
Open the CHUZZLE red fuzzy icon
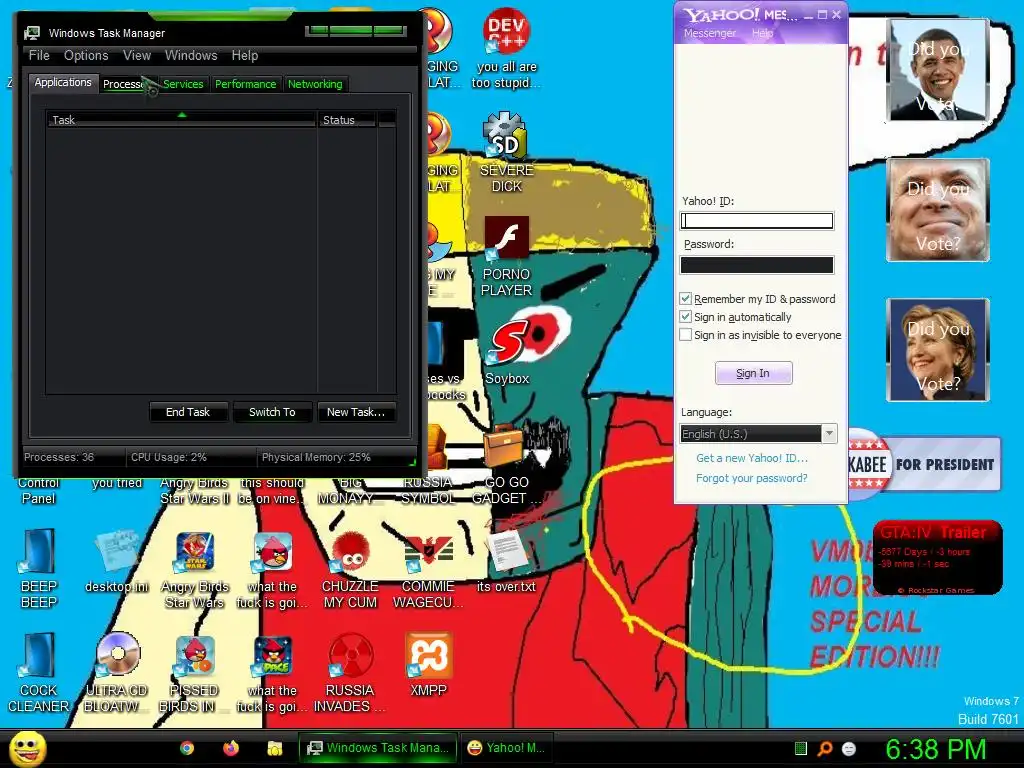pyautogui.click(x=350, y=552)
